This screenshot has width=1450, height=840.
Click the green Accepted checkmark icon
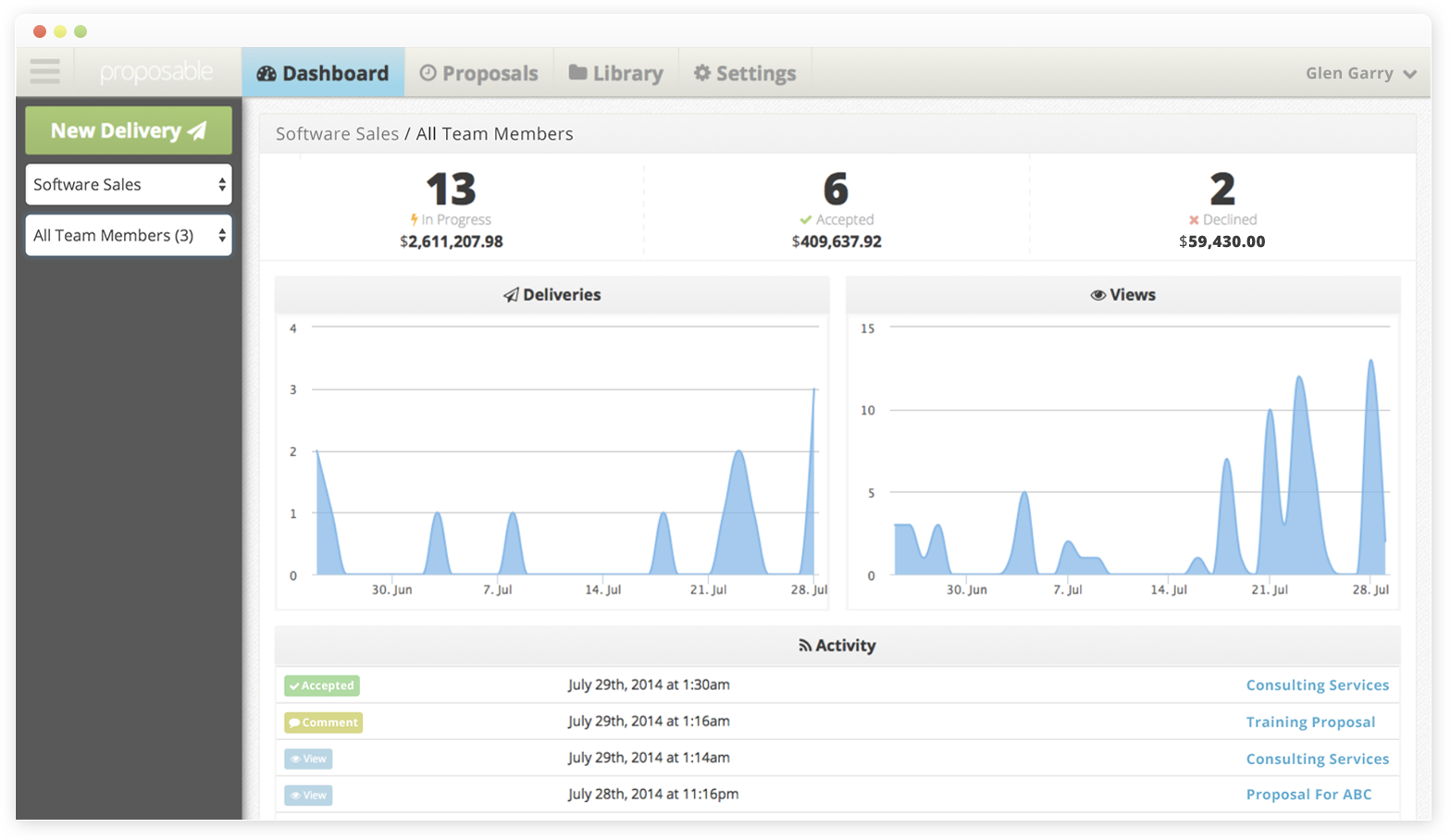(x=806, y=220)
